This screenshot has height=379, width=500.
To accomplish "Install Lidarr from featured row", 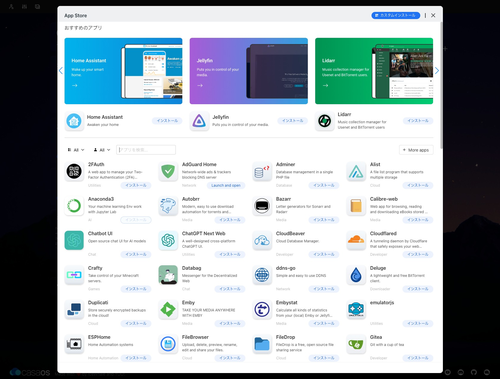I will click(x=418, y=121).
